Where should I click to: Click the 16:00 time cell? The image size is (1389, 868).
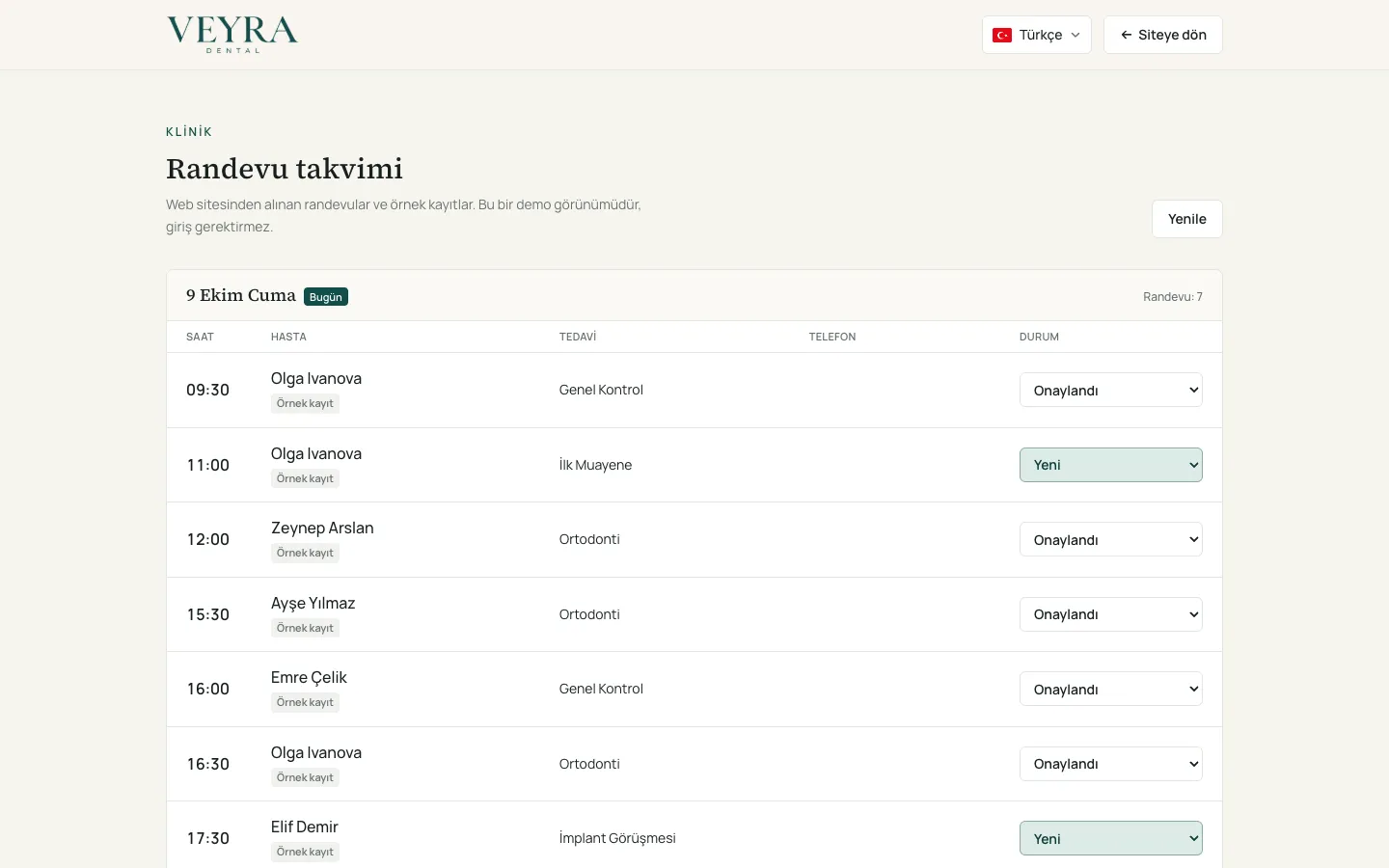click(x=208, y=689)
